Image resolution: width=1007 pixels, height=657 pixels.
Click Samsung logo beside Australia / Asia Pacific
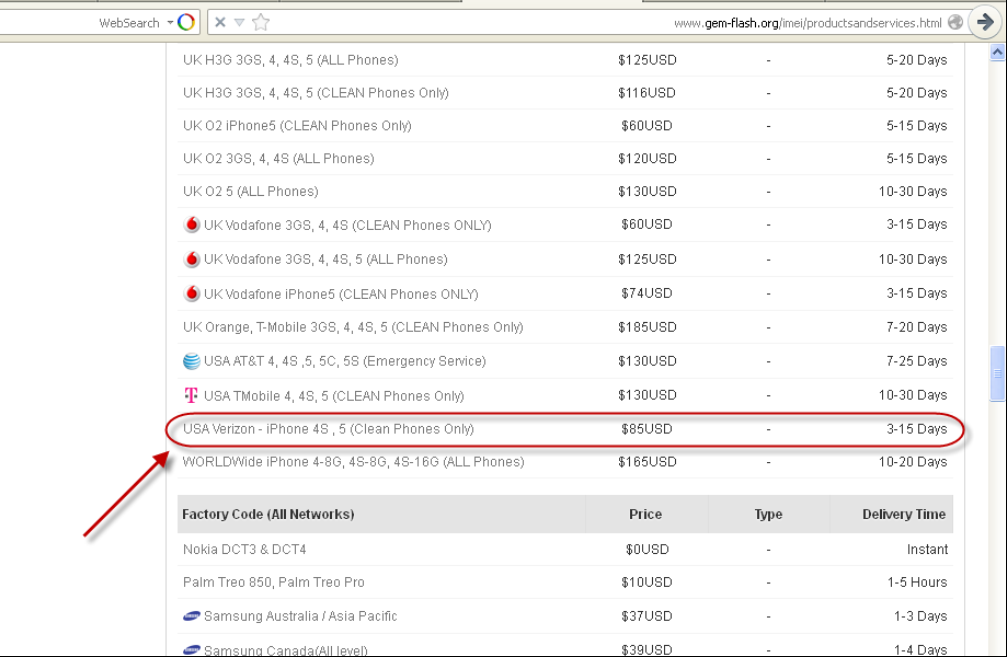[191, 617]
